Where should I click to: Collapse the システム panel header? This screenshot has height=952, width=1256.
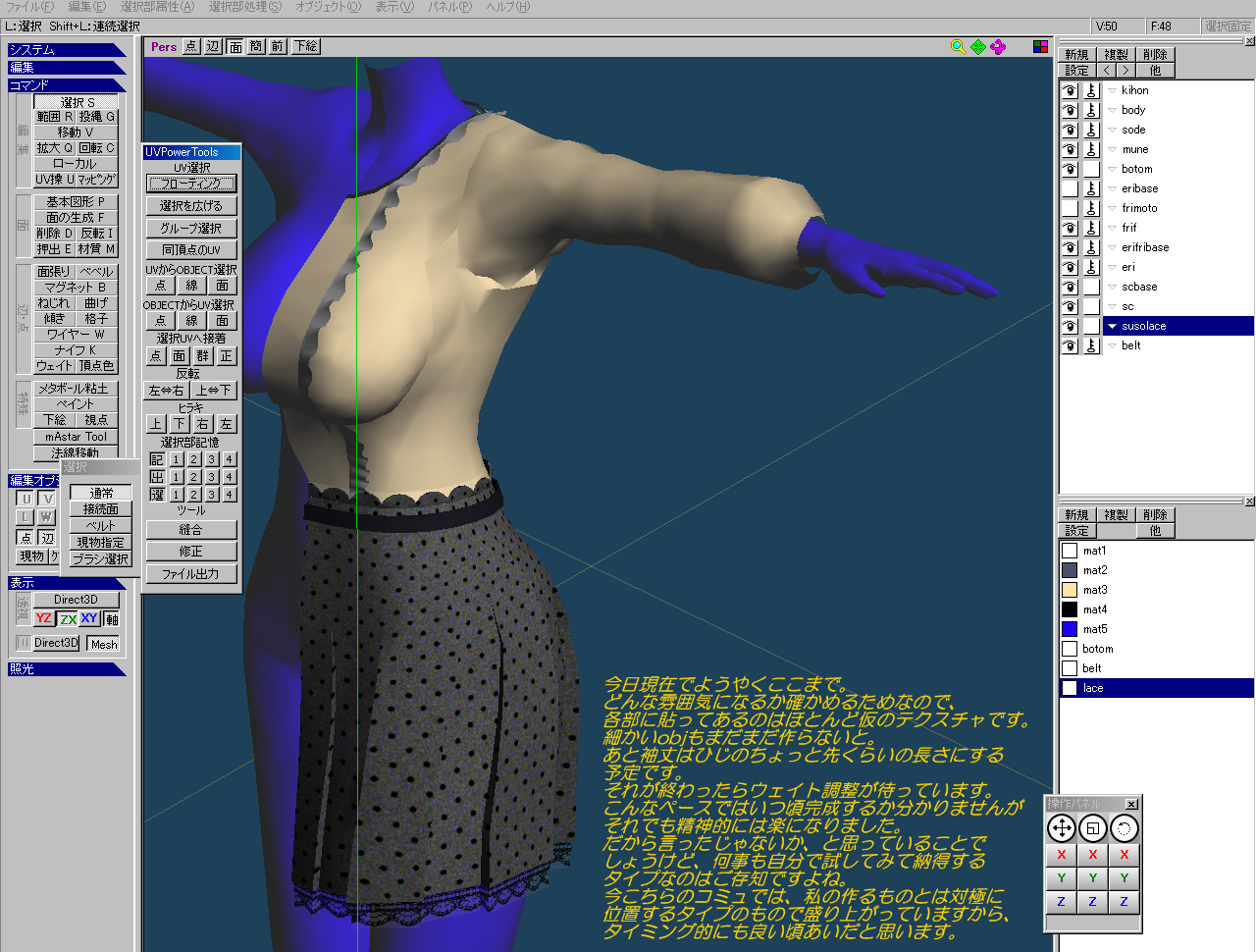65,50
